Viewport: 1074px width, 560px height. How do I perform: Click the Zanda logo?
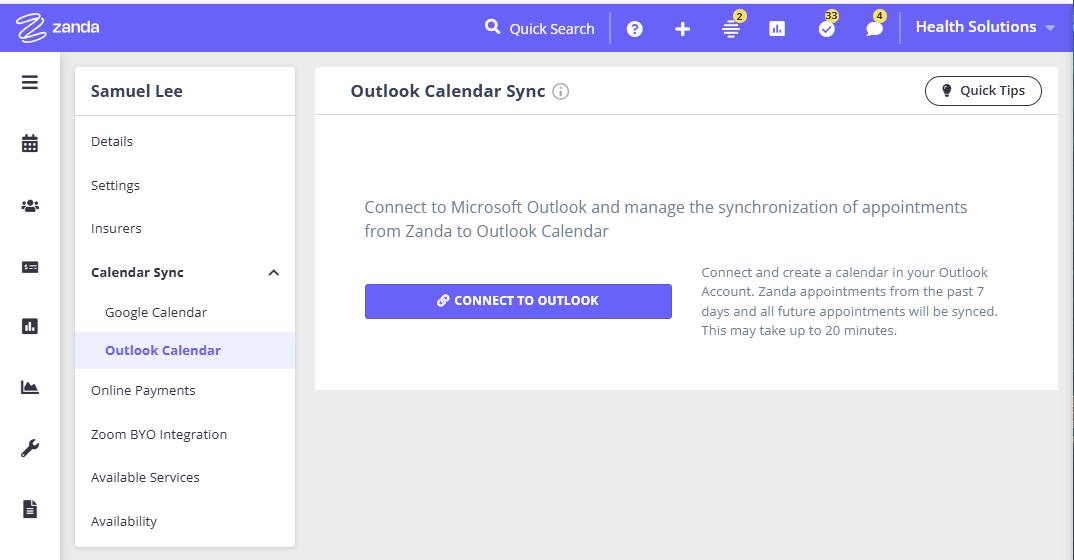[x=58, y=27]
